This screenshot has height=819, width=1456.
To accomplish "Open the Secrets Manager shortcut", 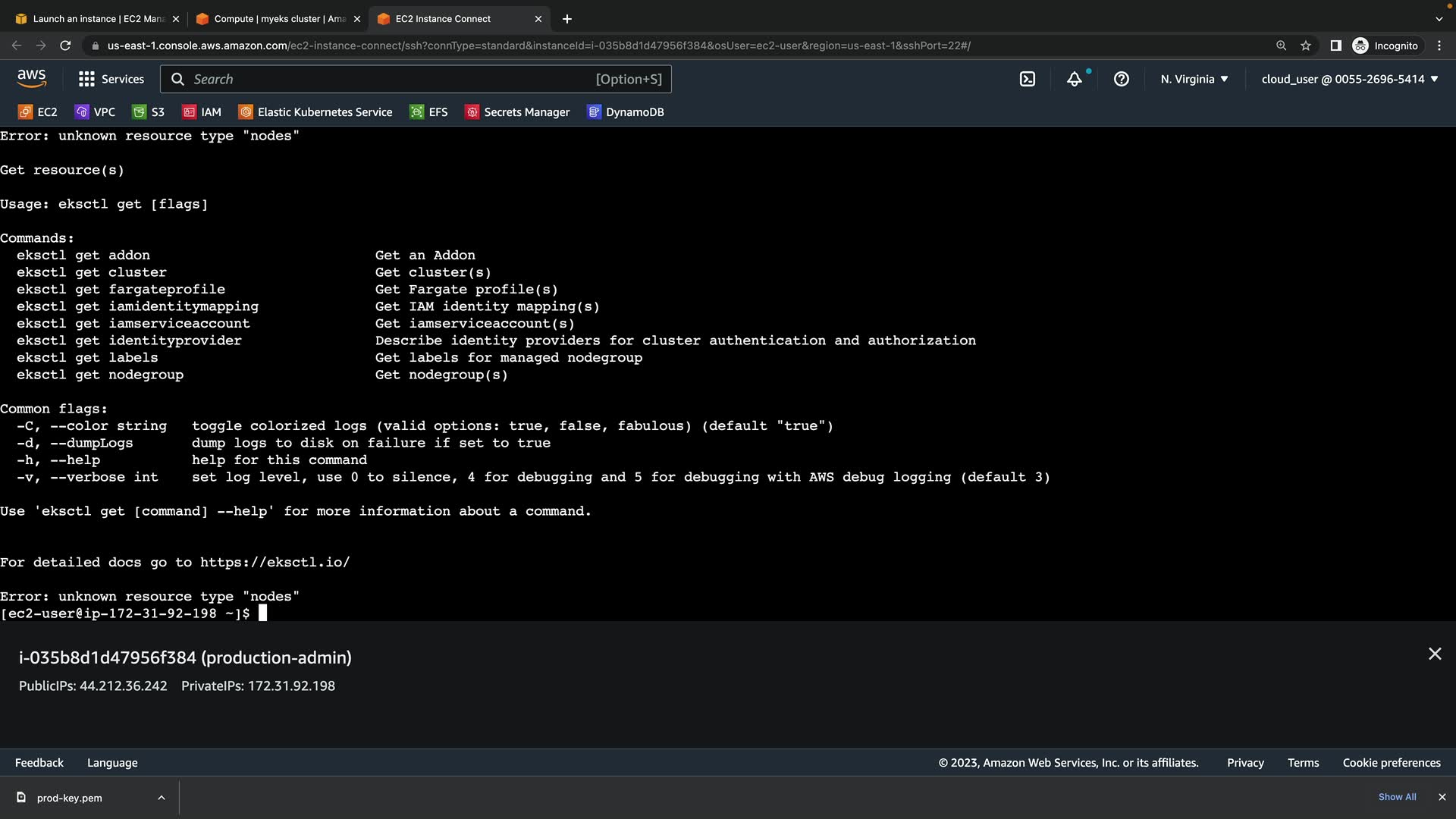I will (x=517, y=112).
